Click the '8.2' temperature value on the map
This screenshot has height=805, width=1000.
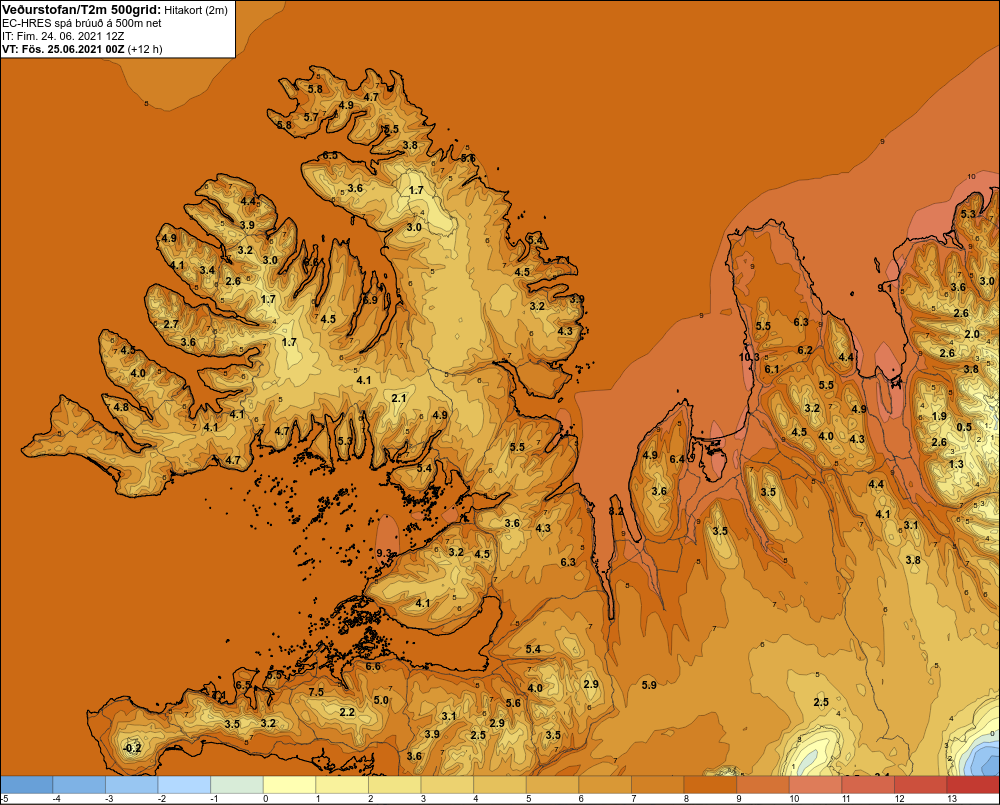pyautogui.click(x=616, y=512)
